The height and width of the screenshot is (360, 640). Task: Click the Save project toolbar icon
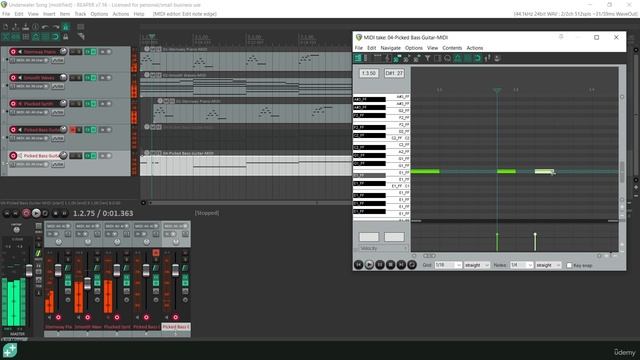click(26, 27)
